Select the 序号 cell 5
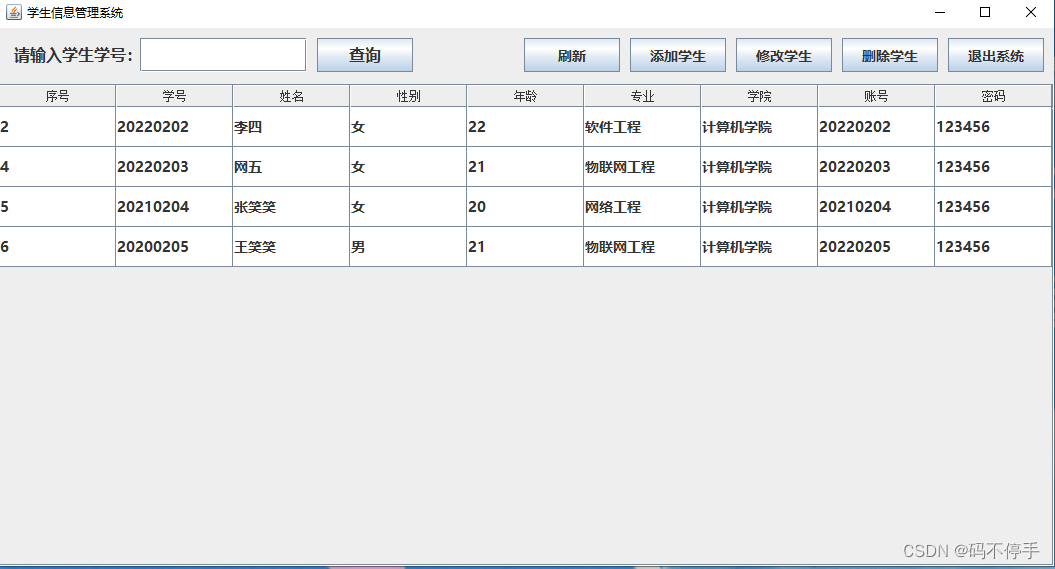The width and height of the screenshot is (1055, 569). pos(57,206)
